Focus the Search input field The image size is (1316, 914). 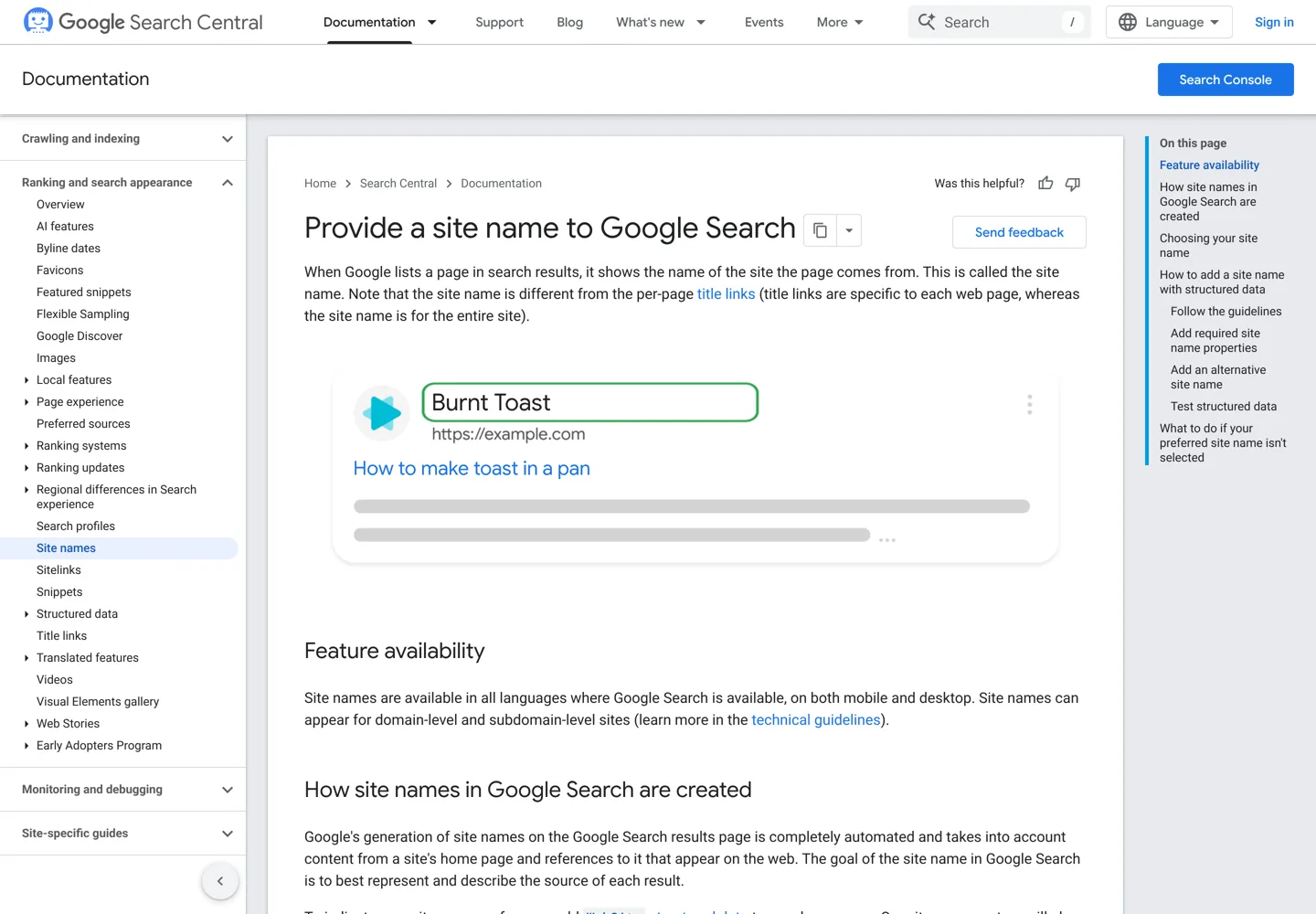1000,22
